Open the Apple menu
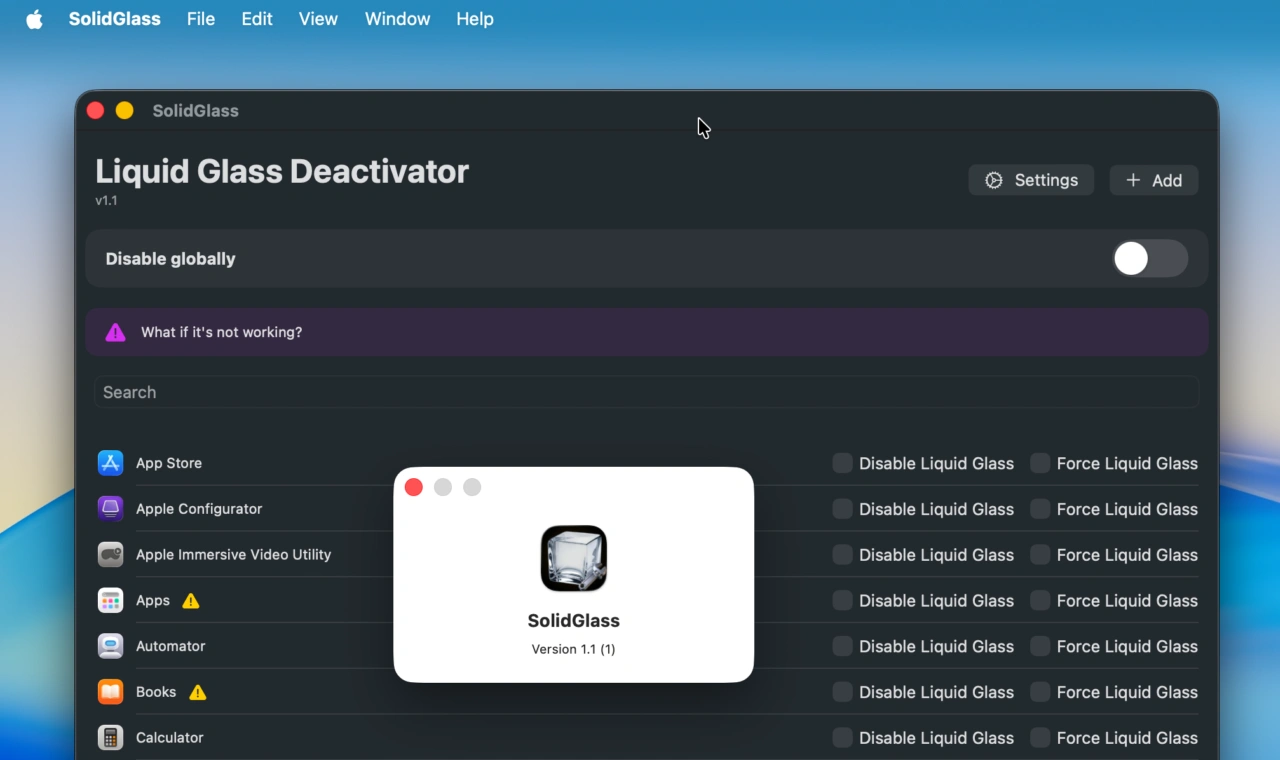 click(x=35, y=19)
